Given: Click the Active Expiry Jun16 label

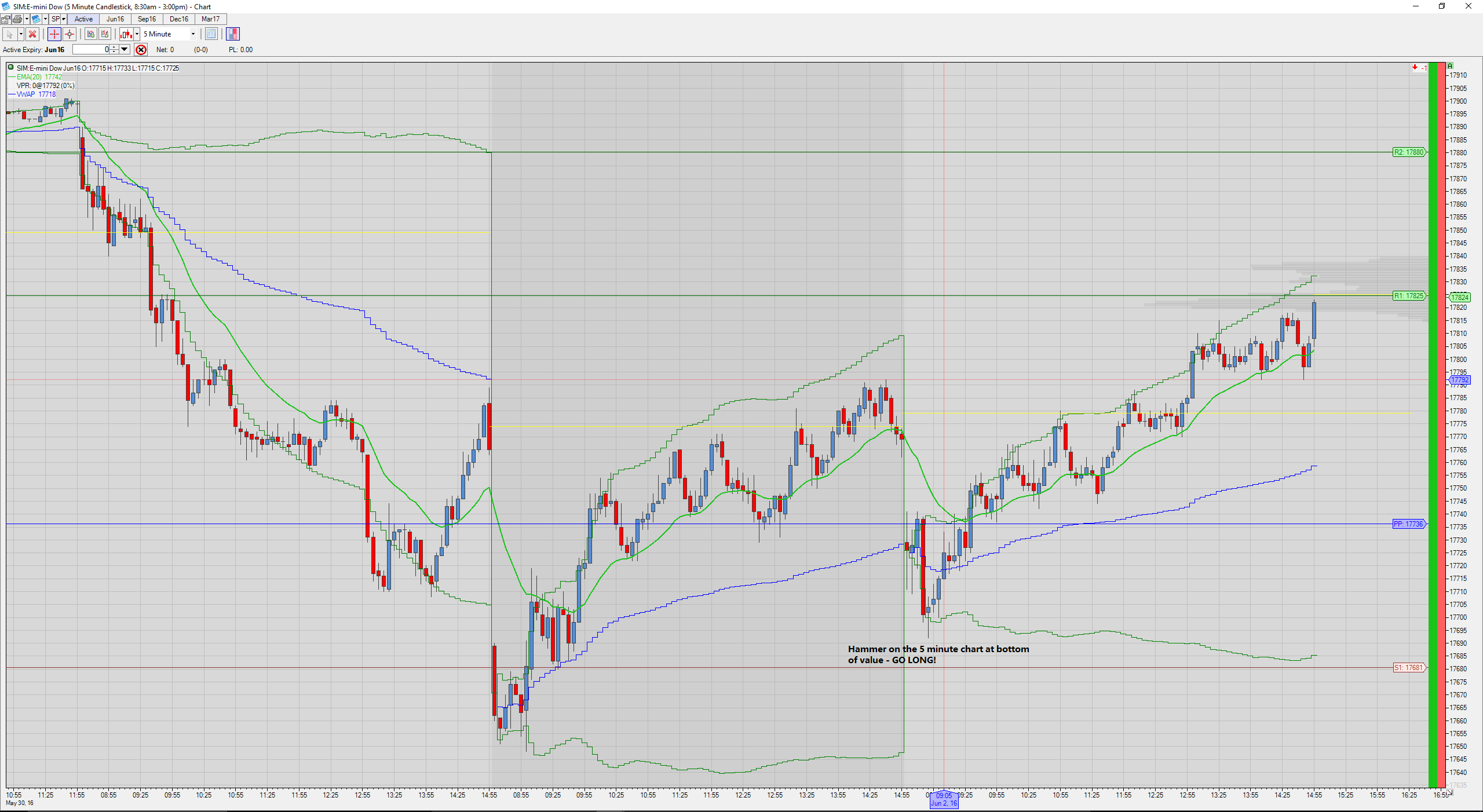Looking at the screenshot, I should 34,50.
